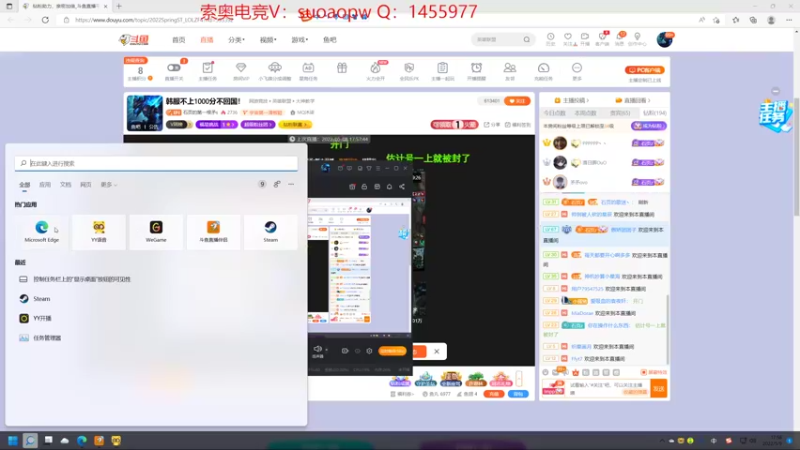Open YY语音 from the taskbar

pos(116,440)
